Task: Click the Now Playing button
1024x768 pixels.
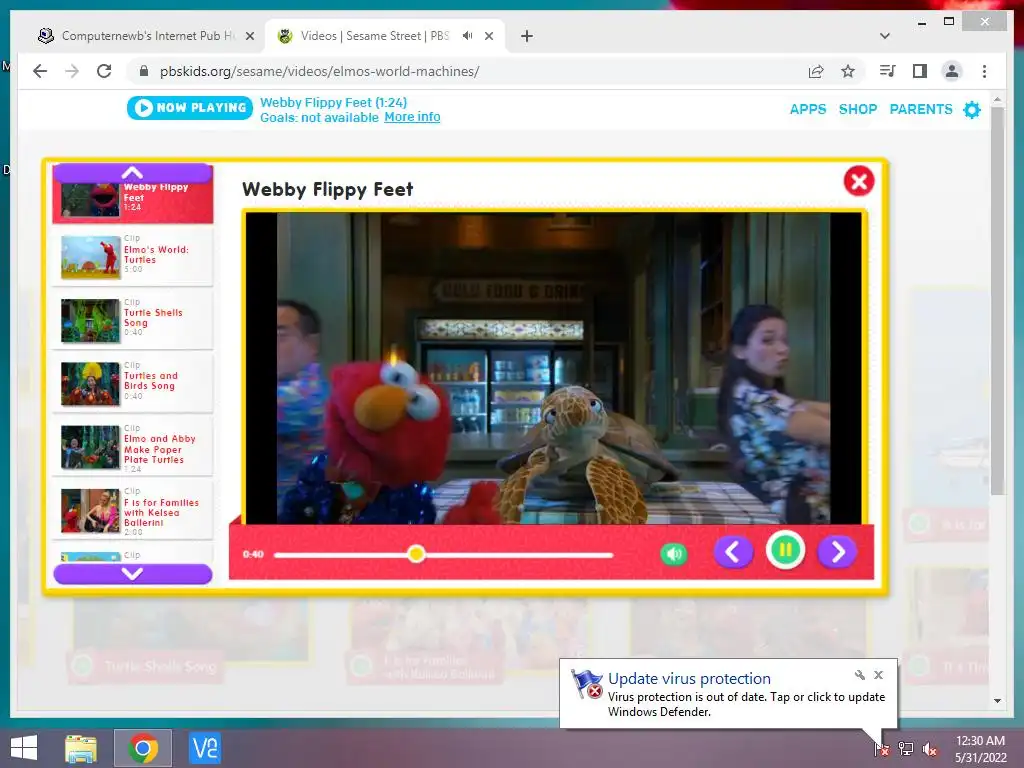Action: pos(189,108)
